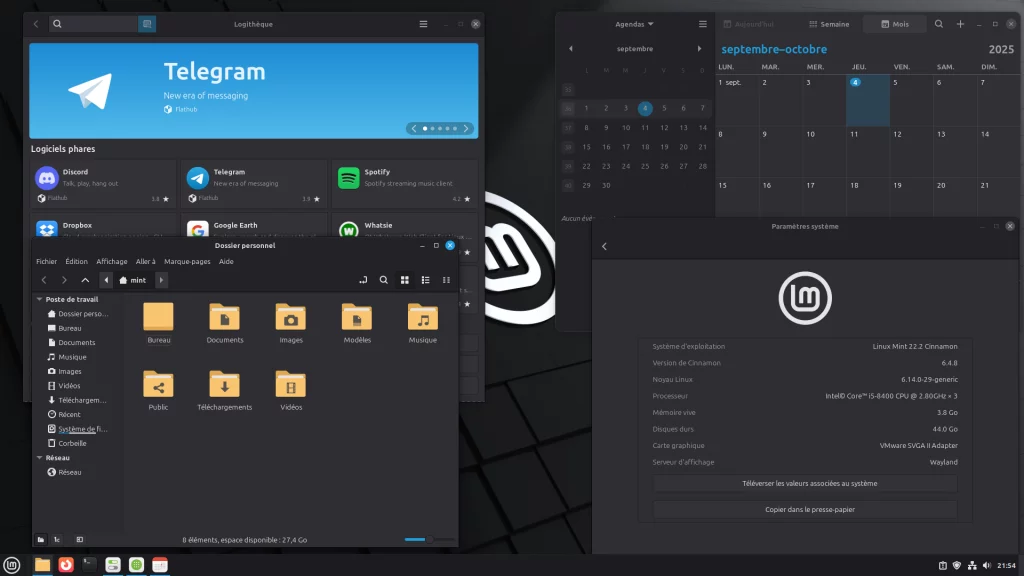Open the Affichage menu
This screenshot has height=576, width=1024.
coord(112,261)
